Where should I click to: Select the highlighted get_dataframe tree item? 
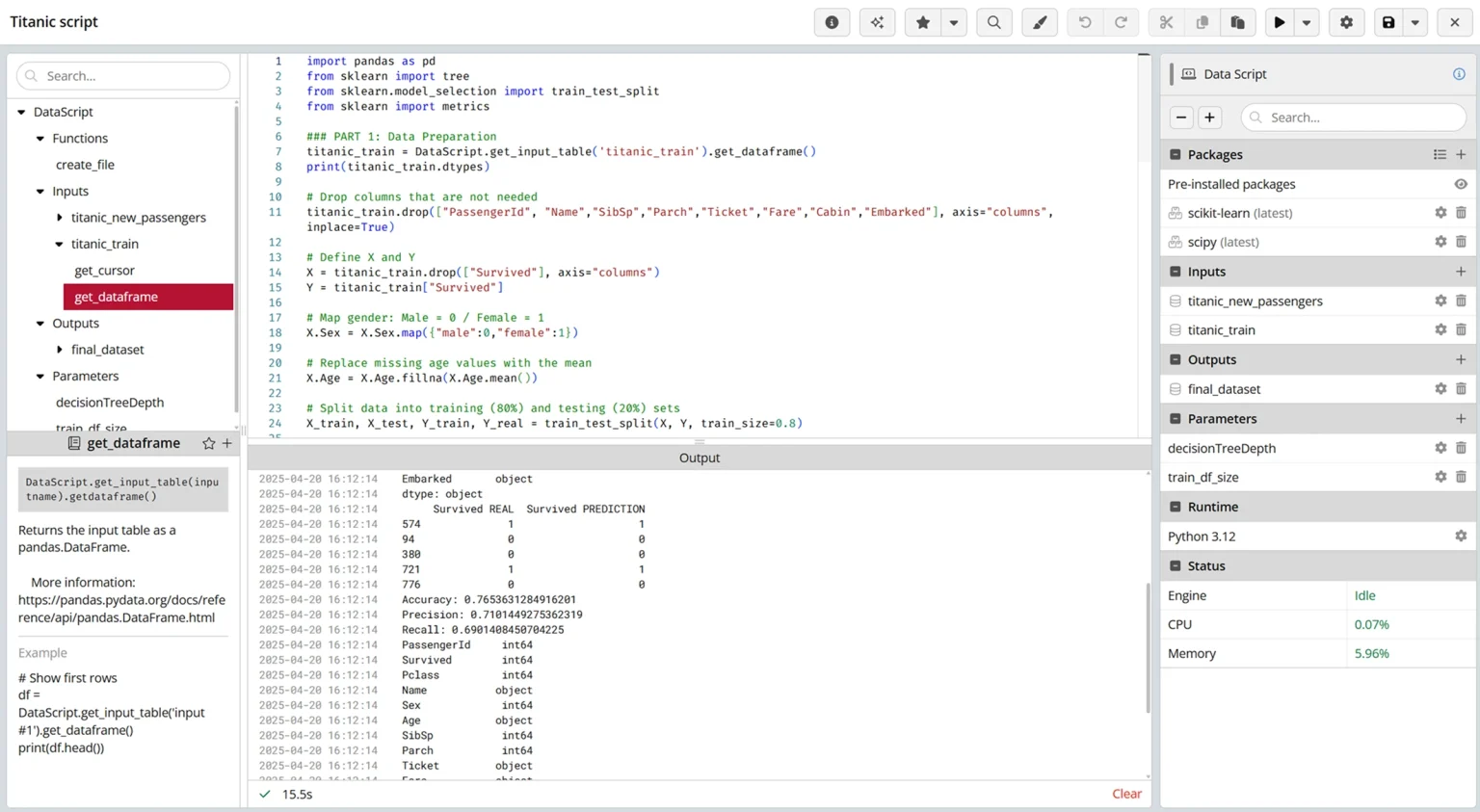tap(148, 297)
